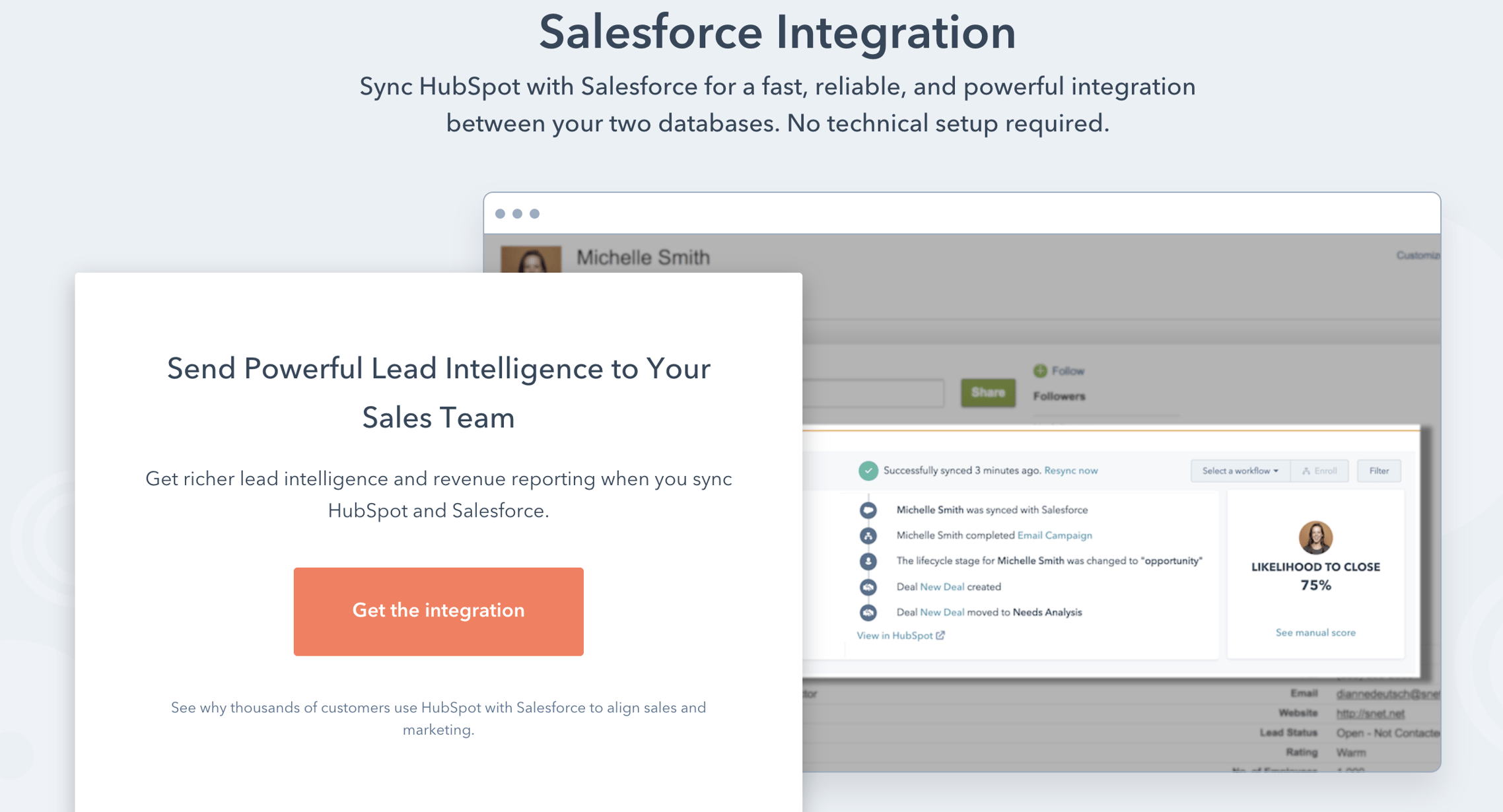Click external link icon after View in HubSpot
The width and height of the screenshot is (1503, 812).
pos(940,635)
